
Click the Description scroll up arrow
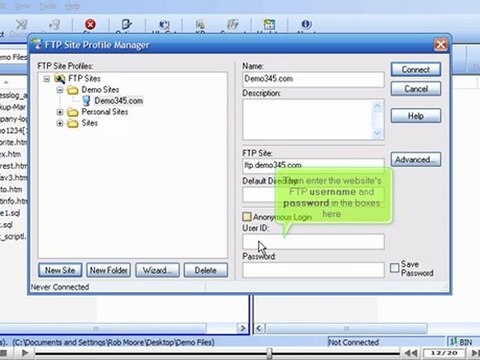click(x=377, y=106)
